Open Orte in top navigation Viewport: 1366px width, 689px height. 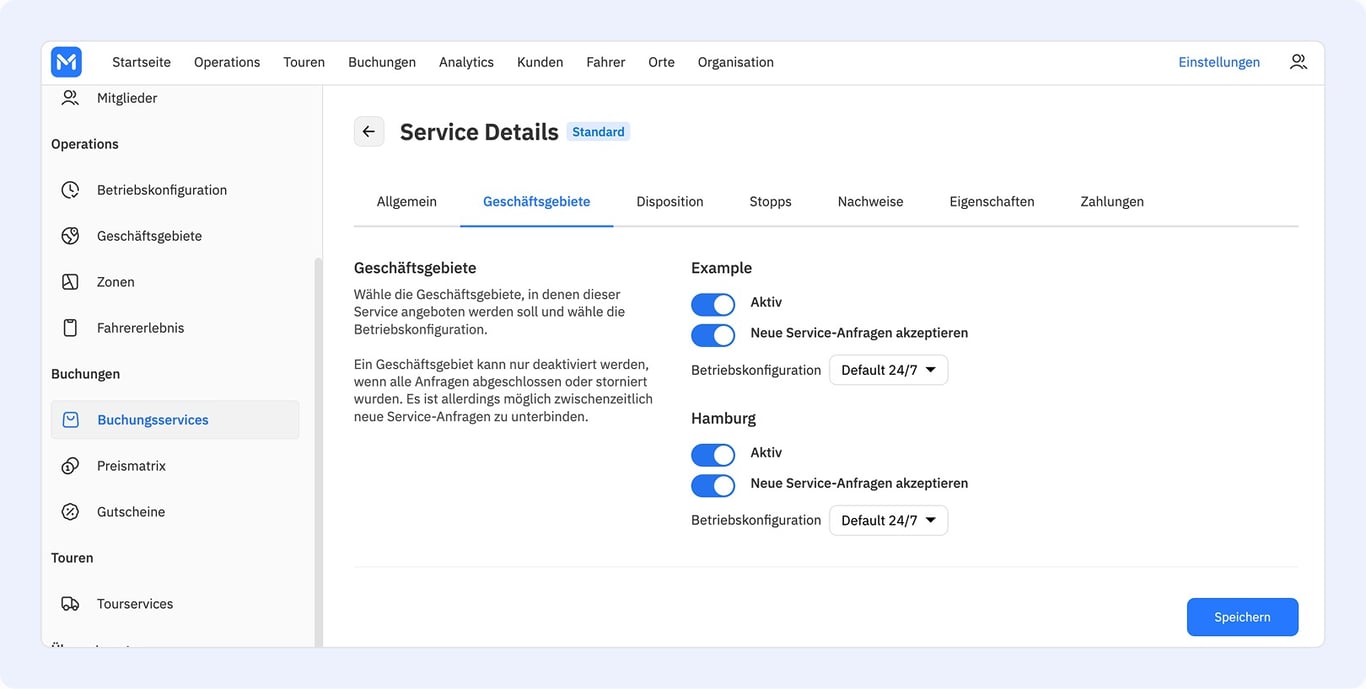point(661,62)
